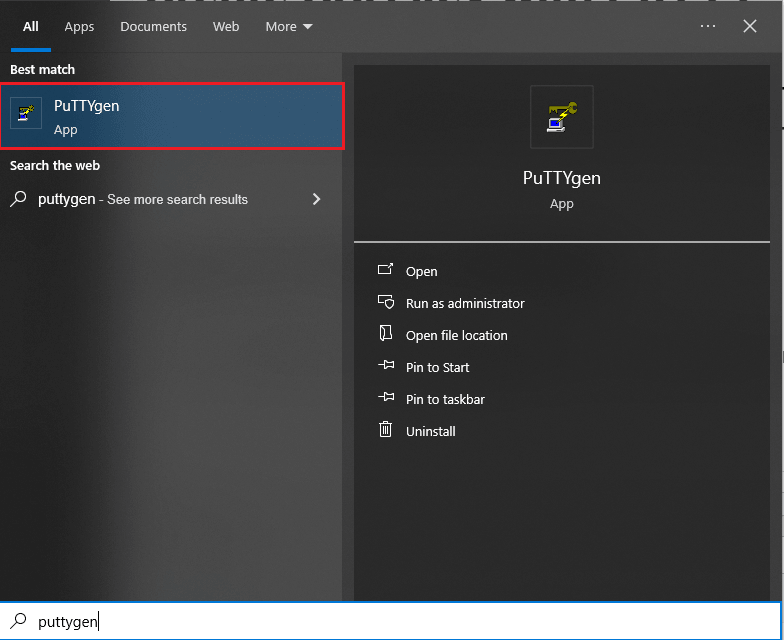This screenshot has height=640, width=784.
Task: Expand the More dropdown
Action: [x=288, y=26]
